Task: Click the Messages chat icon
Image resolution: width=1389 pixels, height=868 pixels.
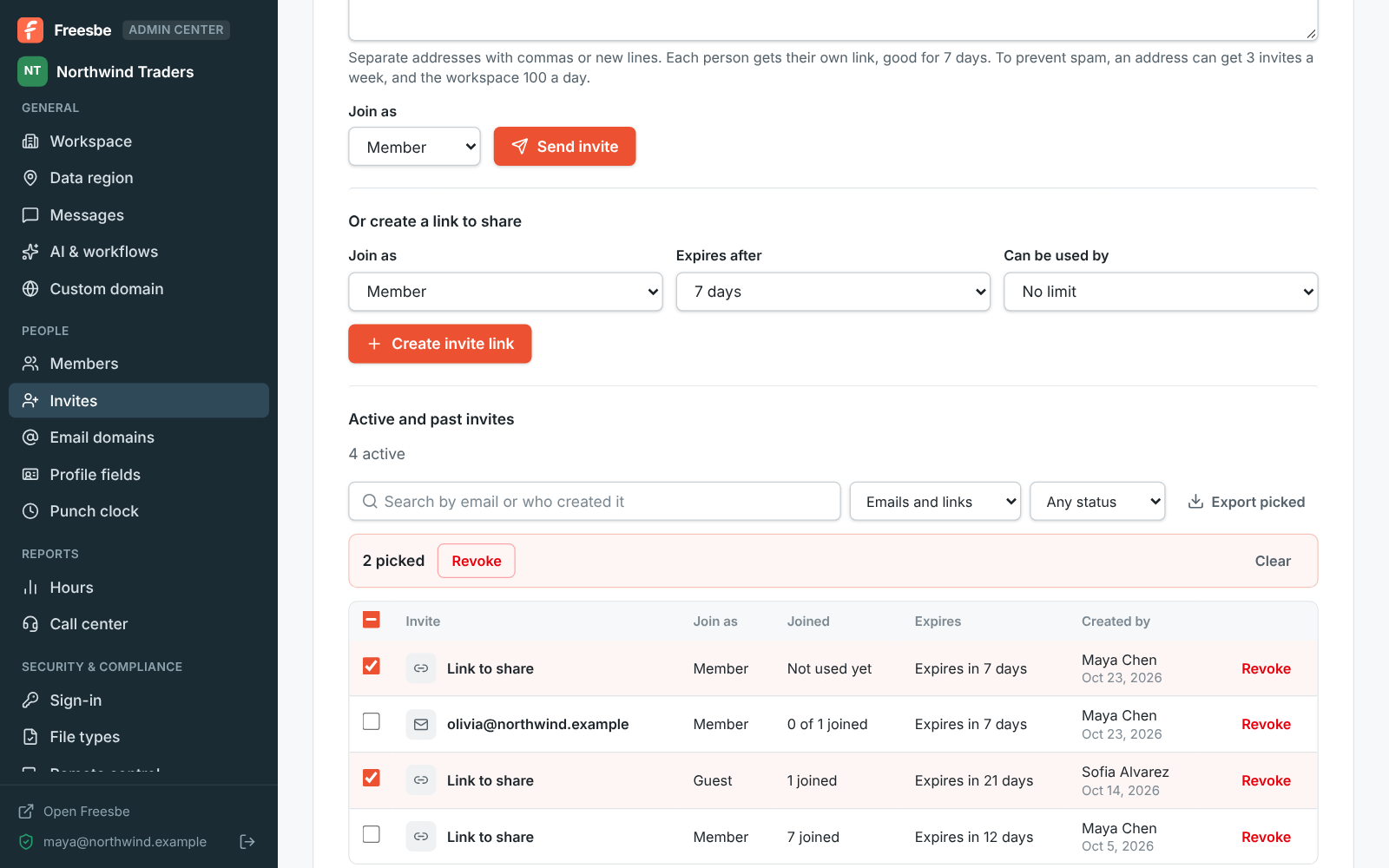Action: [x=30, y=215]
